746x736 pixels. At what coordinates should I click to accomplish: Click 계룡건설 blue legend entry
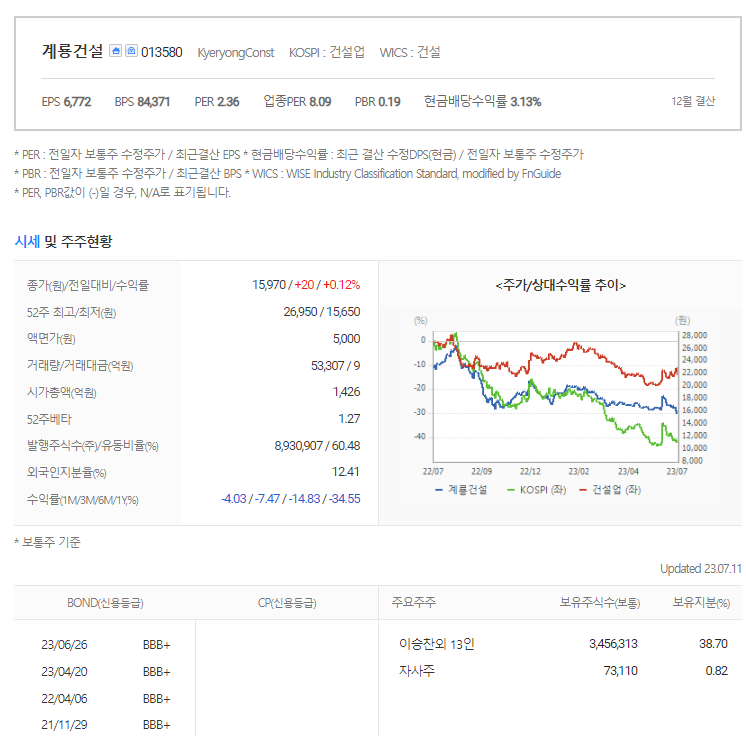click(461, 490)
